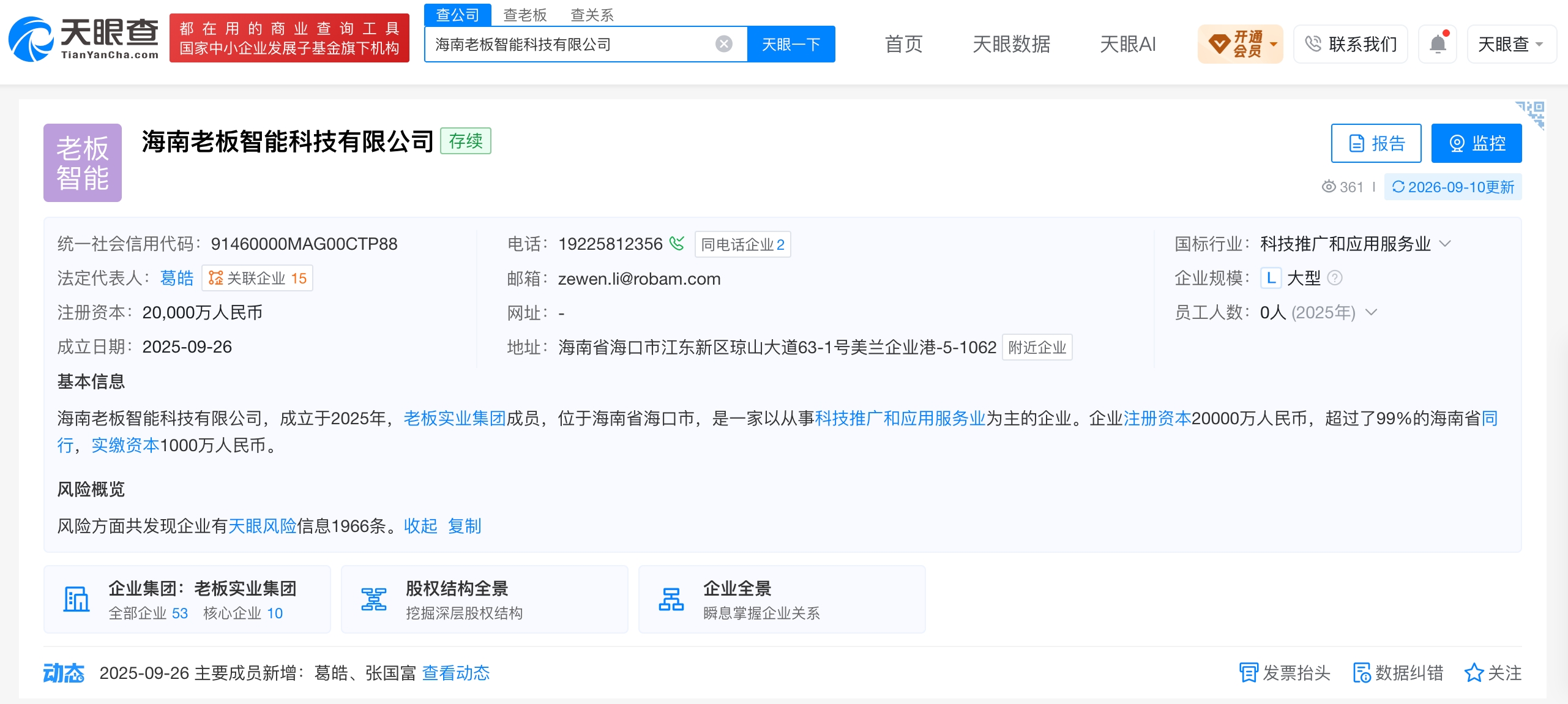Click the Tianyancha logo
Viewport: 1568px width, 704px height.
(84, 39)
